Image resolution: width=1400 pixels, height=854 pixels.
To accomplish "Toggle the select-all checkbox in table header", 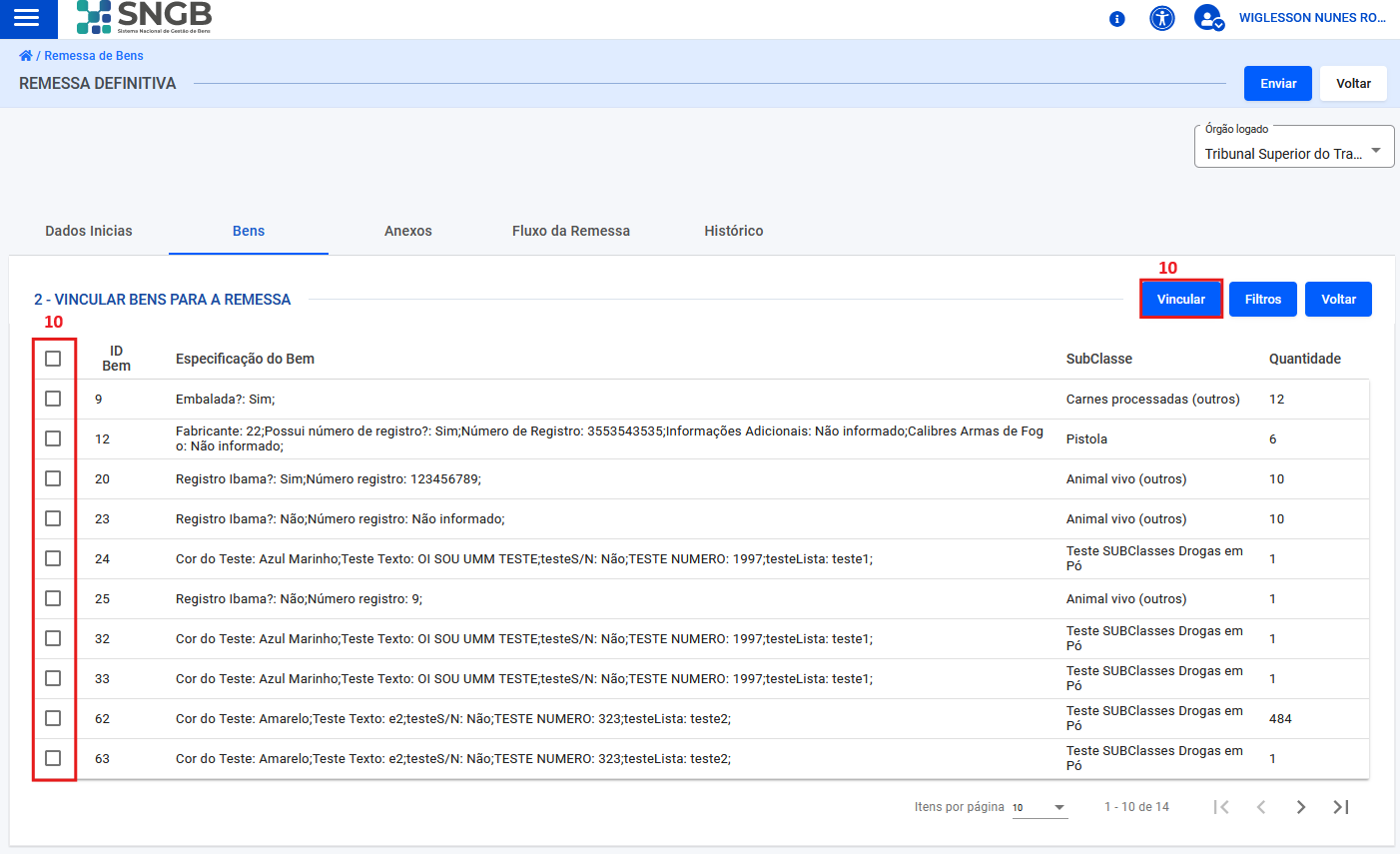I will click(x=53, y=359).
